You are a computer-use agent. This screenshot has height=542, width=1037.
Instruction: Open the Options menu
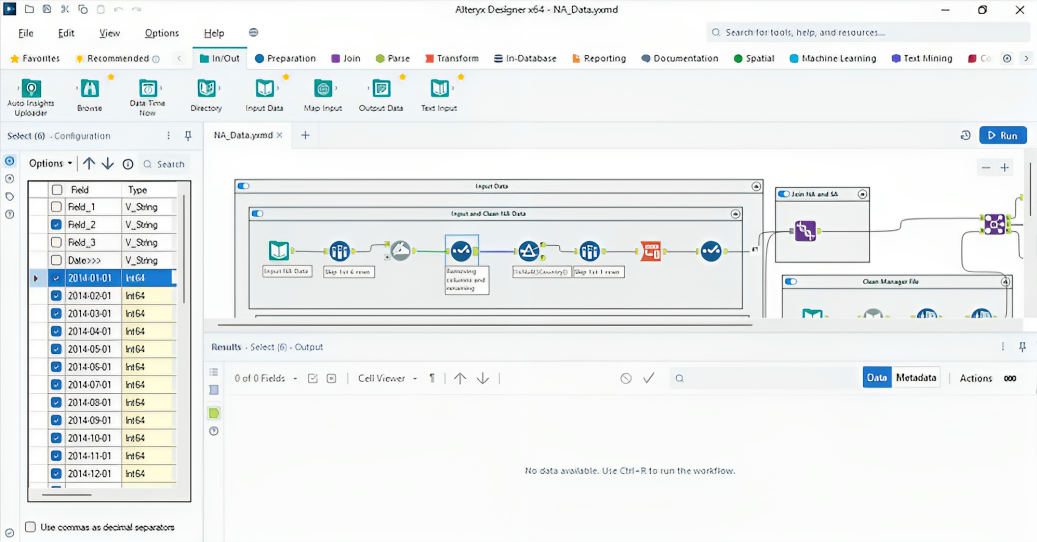point(161,33)
